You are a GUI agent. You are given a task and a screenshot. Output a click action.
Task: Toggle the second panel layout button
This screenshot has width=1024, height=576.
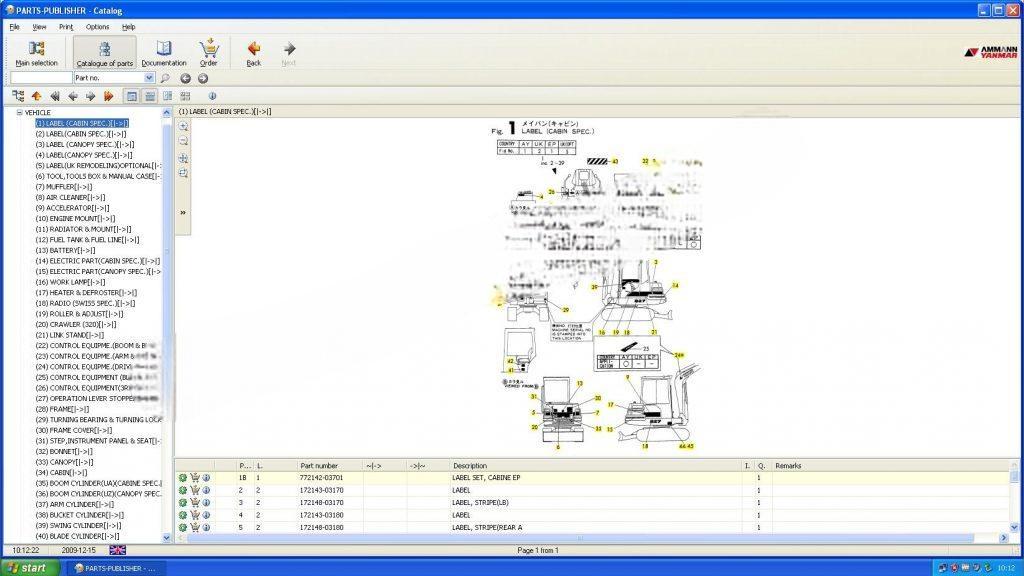pos(149,96)
